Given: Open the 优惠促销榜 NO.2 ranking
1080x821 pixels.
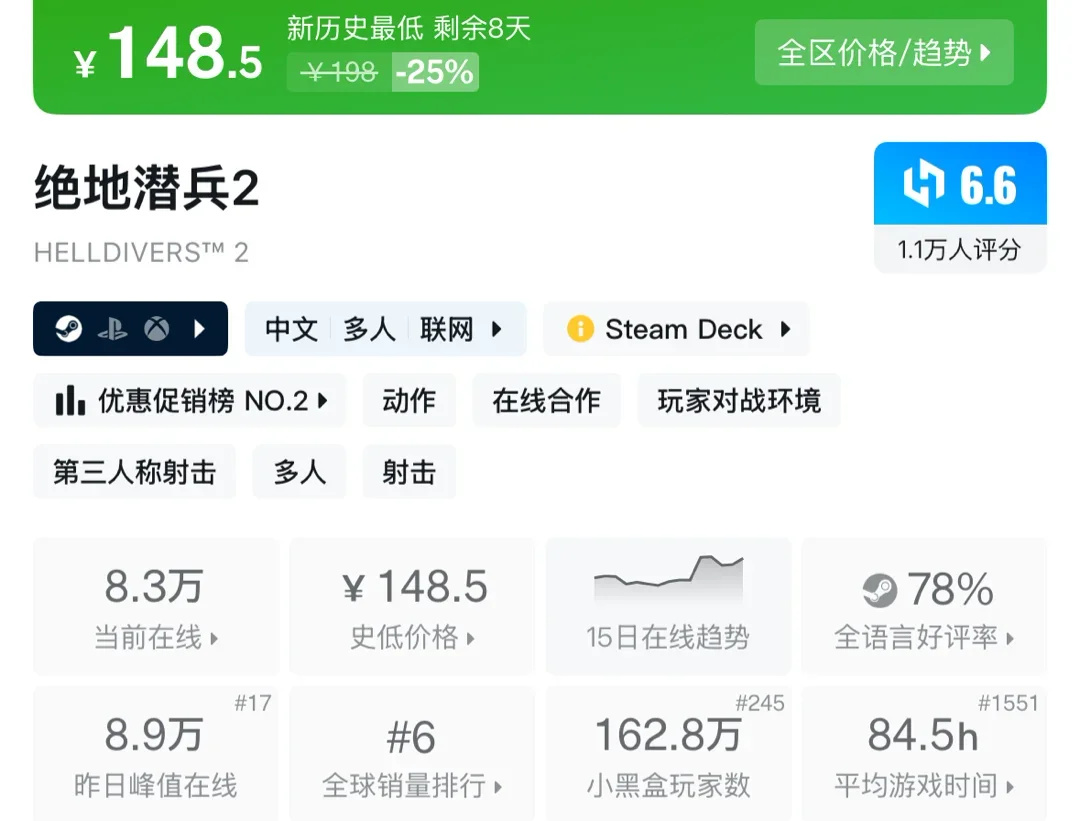Looking at the screenshot, I should (x=189, y=400).
